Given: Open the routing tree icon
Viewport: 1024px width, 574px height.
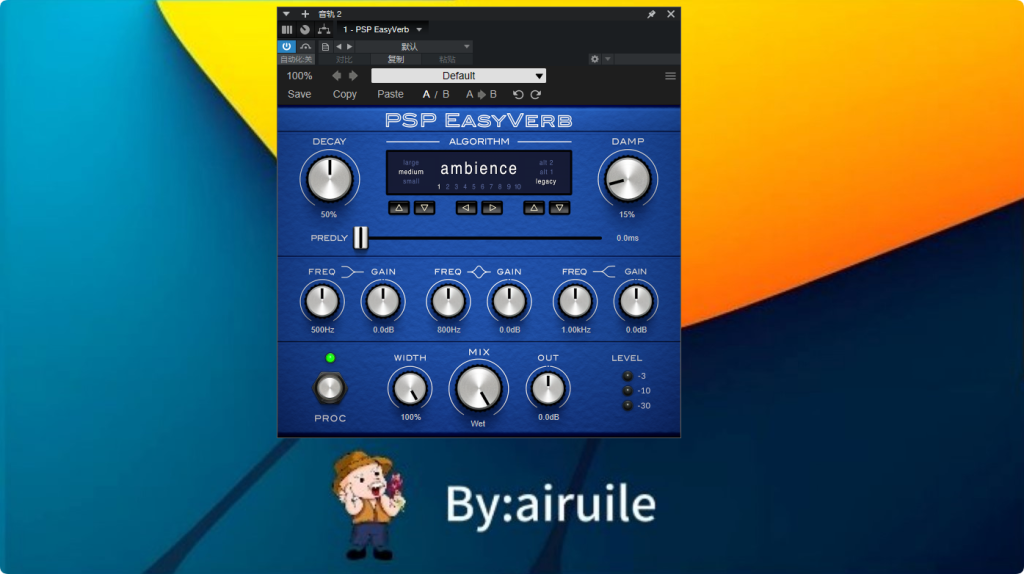Looking at the screenshot, I should [x=323, y=29].
